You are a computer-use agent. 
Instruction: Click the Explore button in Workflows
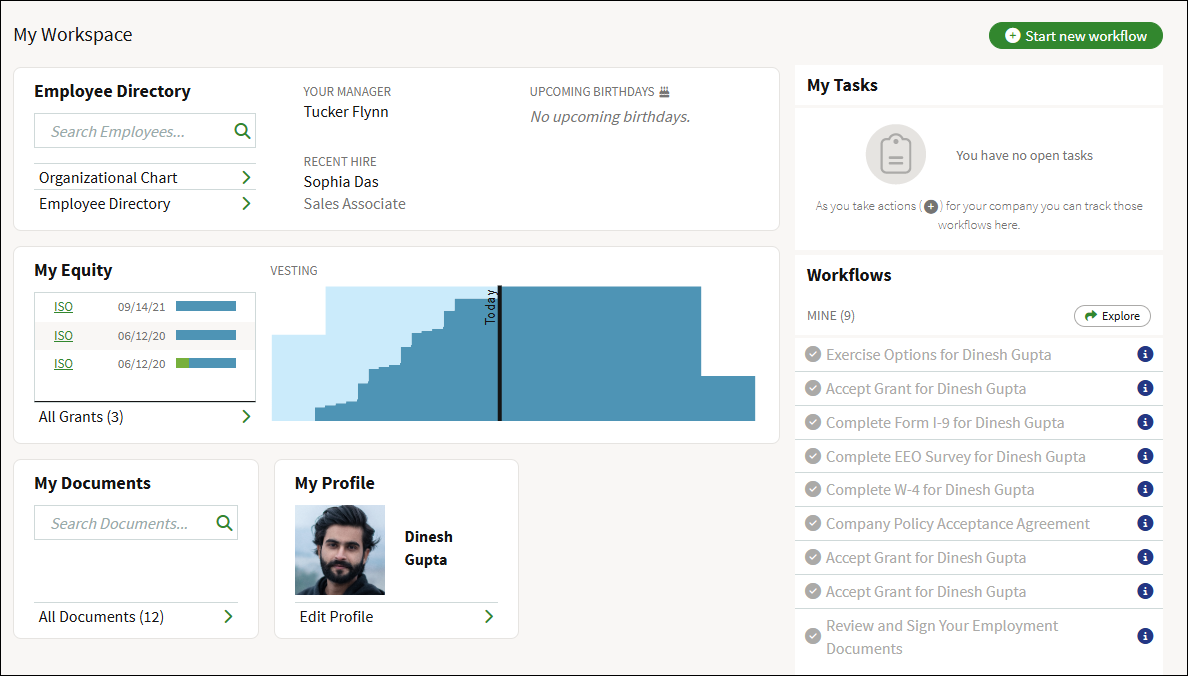click(x=1112, y=316)
